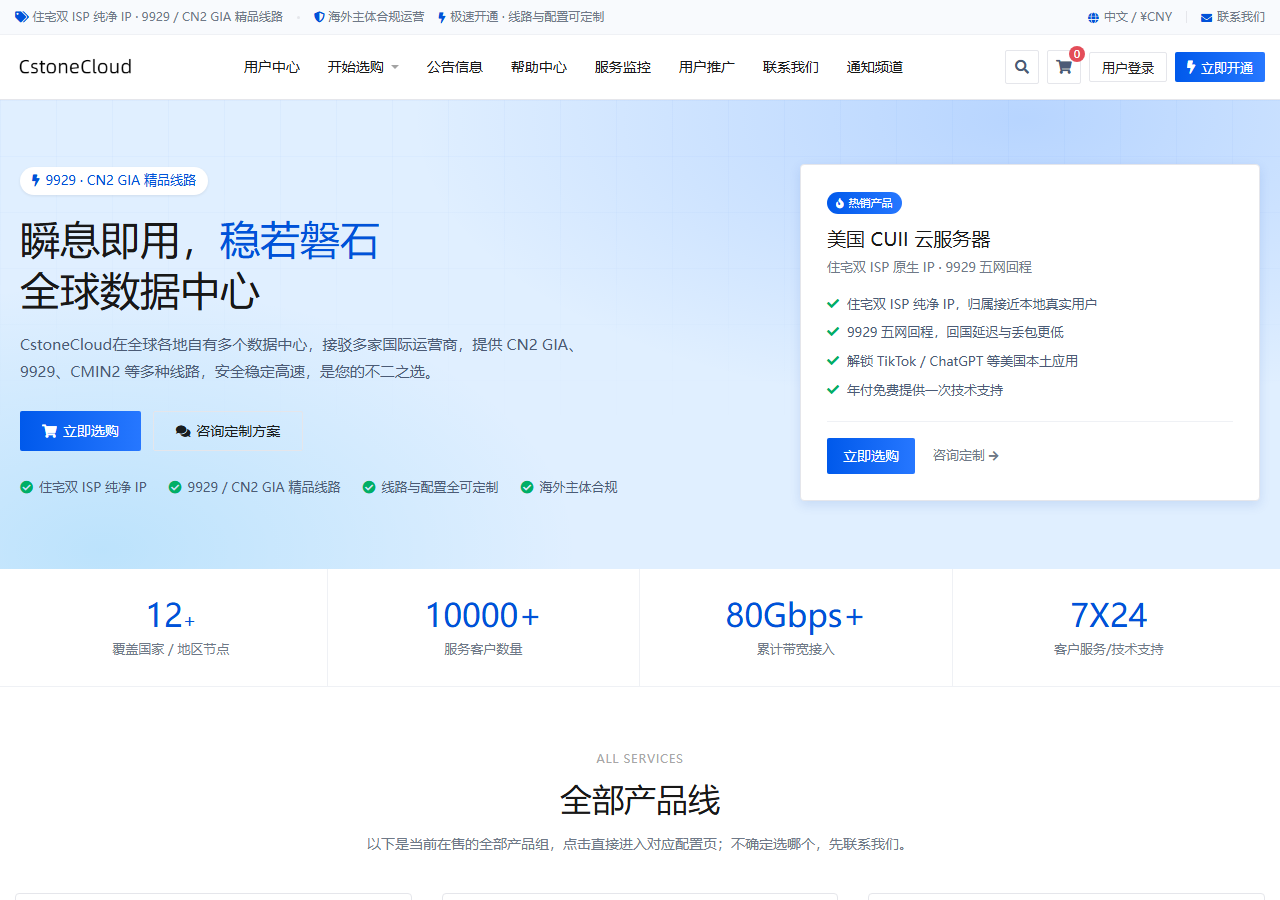Click the globe language/currency icon

pyautogui.click(x=1093, y=17)
